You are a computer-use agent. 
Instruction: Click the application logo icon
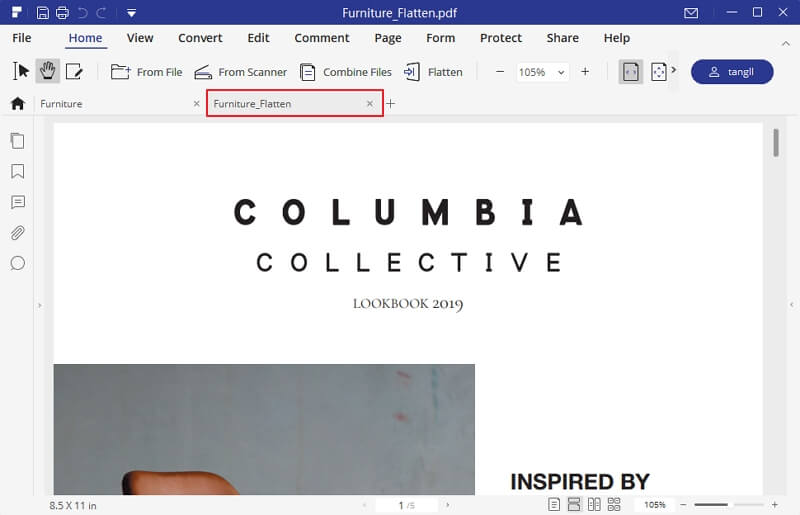point(17,12)
